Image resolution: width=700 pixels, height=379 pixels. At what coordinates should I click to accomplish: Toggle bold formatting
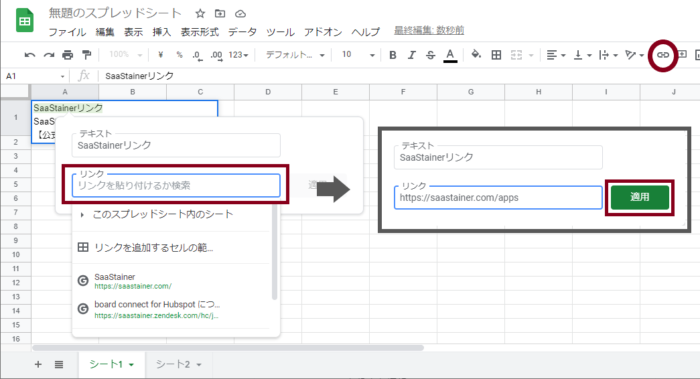pos(393,55)
